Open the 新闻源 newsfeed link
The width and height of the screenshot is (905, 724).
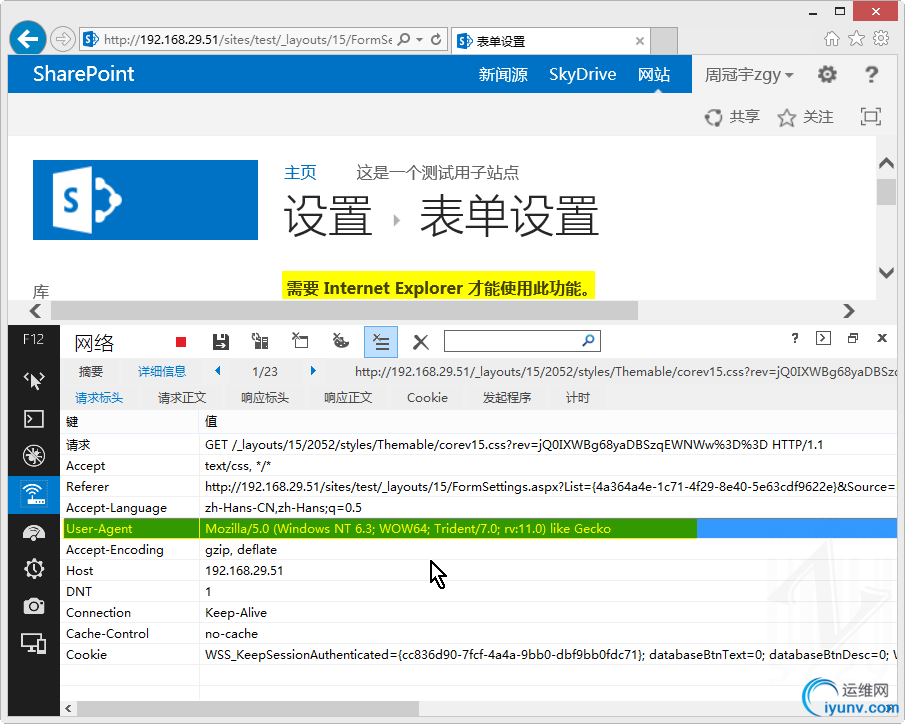503,74
